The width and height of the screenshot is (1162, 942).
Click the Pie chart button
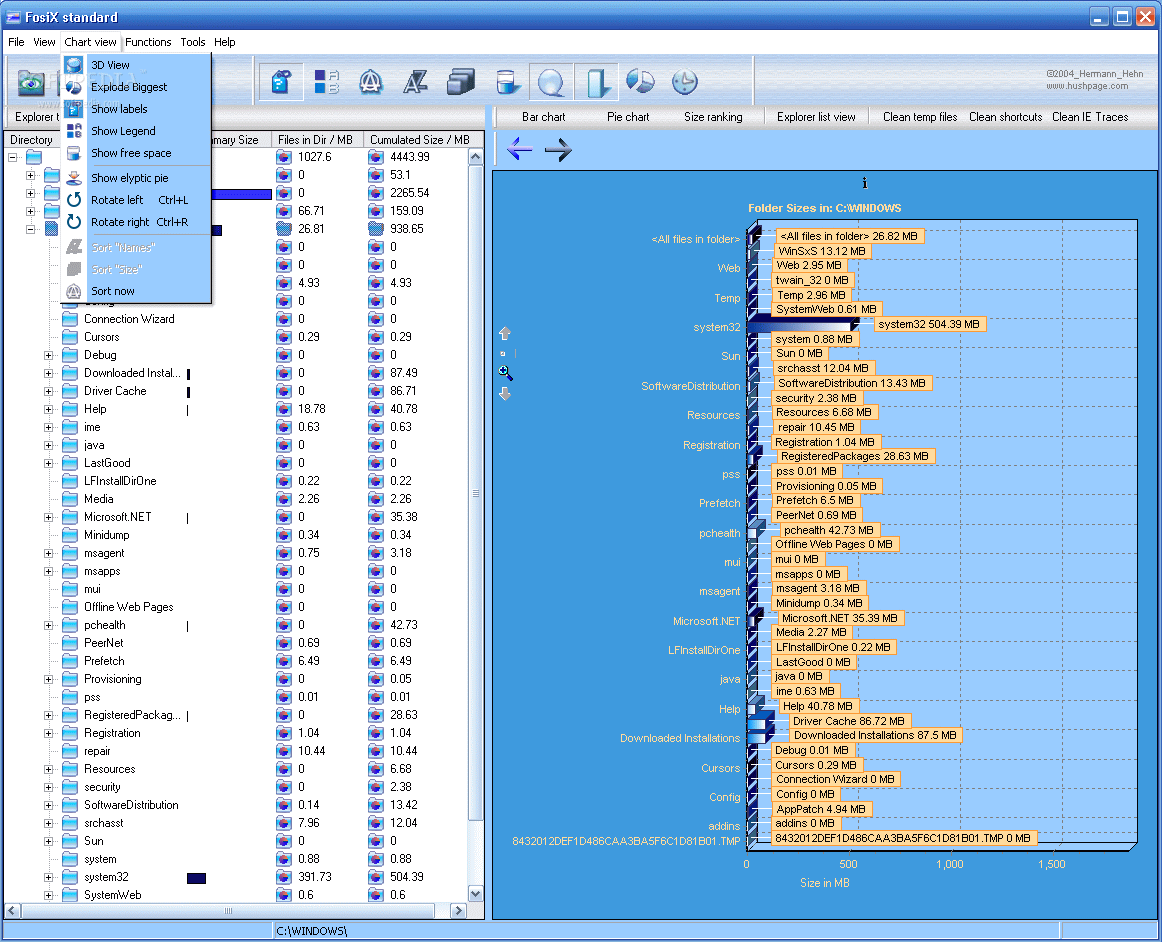tap(628, 117)
